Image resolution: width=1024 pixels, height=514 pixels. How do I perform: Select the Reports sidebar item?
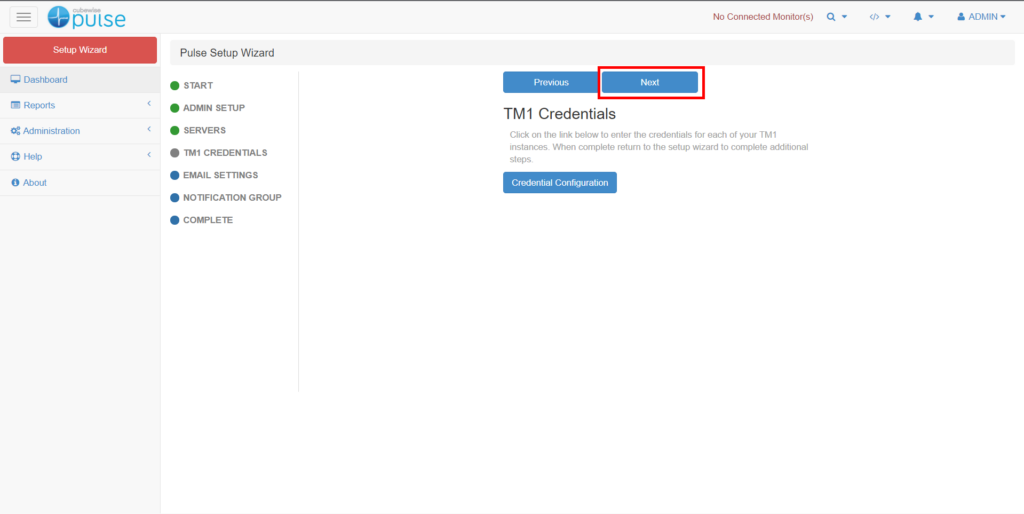click(80, 105)
